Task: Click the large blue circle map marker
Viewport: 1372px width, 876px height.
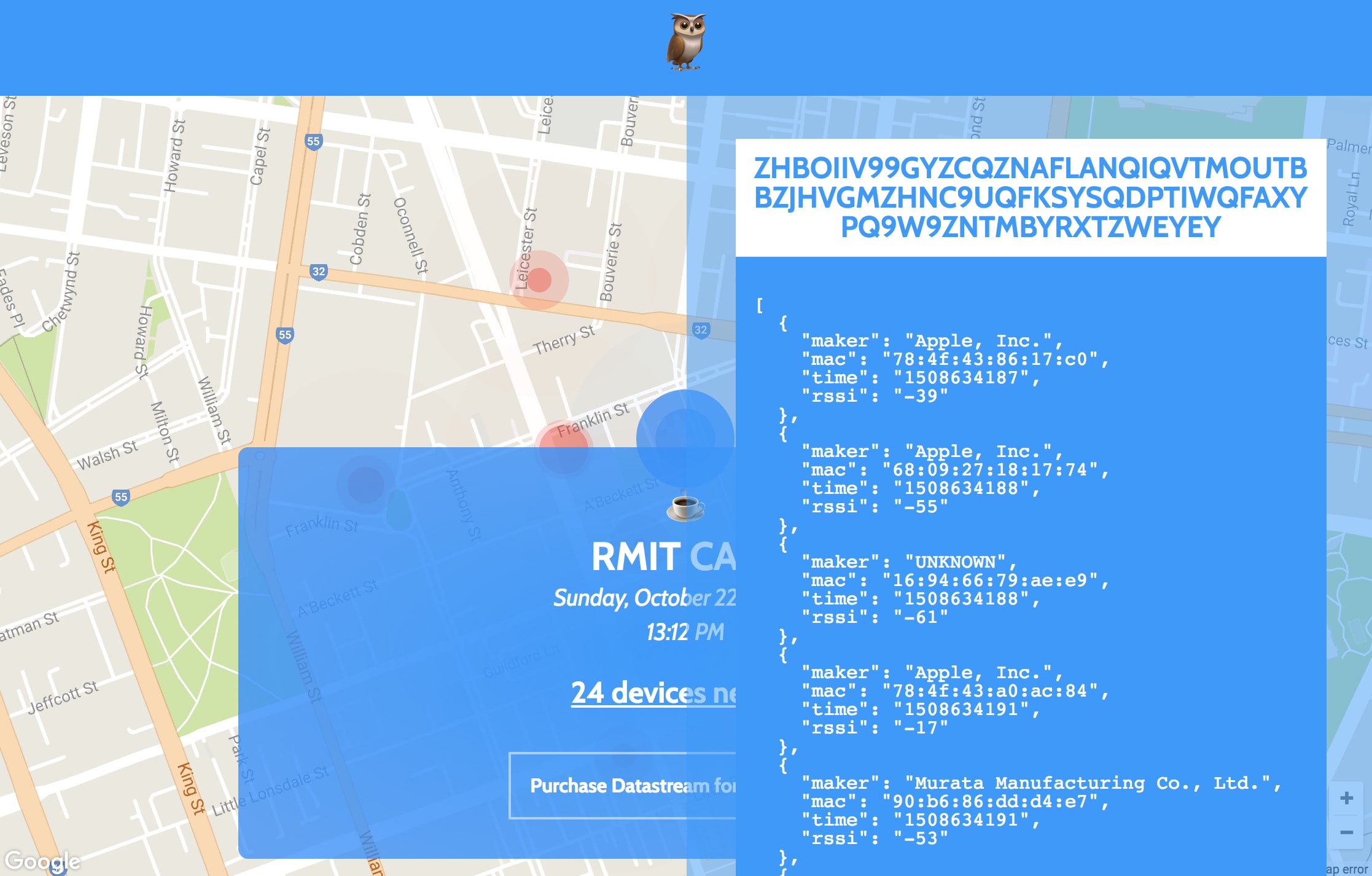Action: coord(685,439)
